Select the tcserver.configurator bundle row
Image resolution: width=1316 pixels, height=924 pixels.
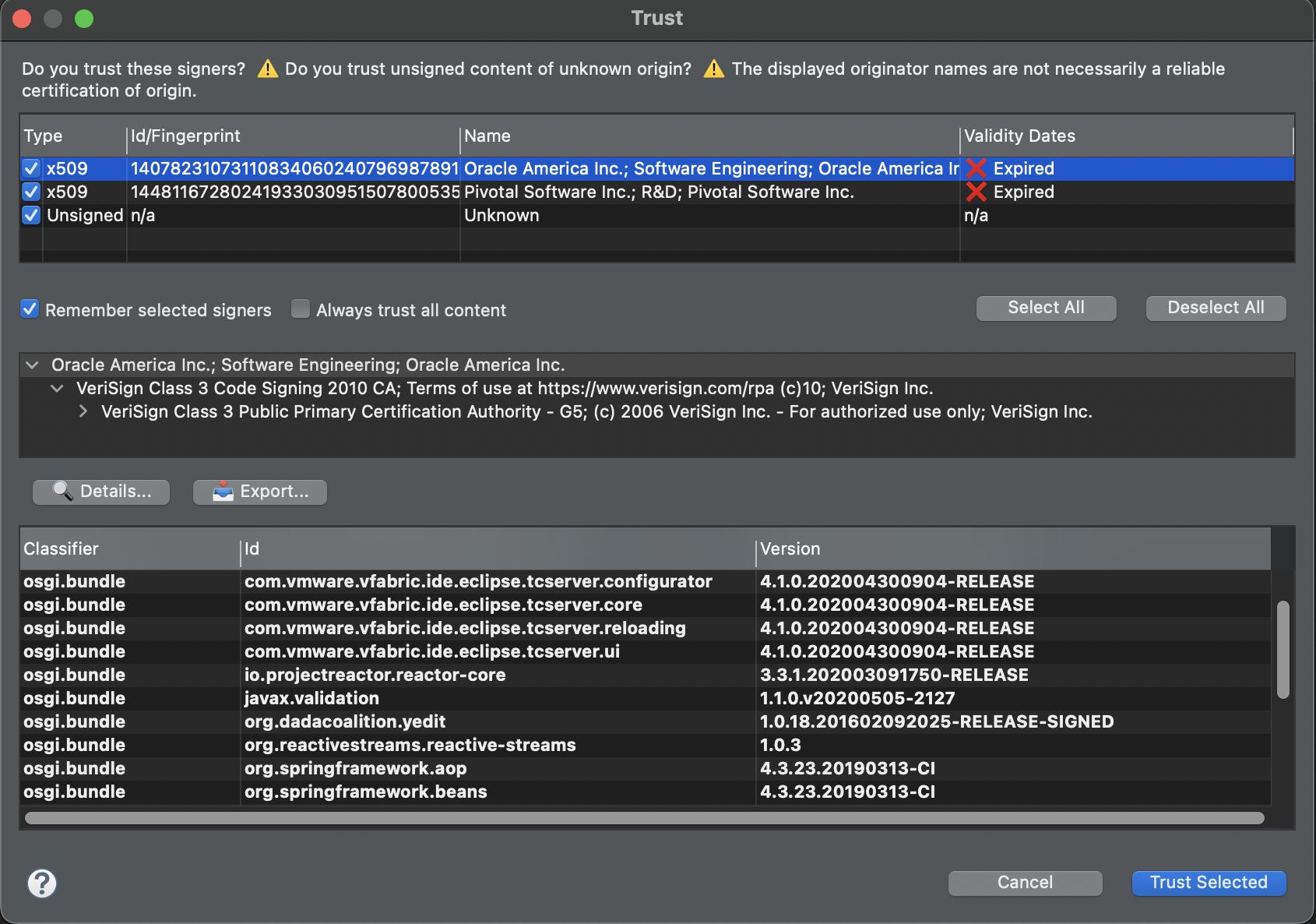coord(645,581)
